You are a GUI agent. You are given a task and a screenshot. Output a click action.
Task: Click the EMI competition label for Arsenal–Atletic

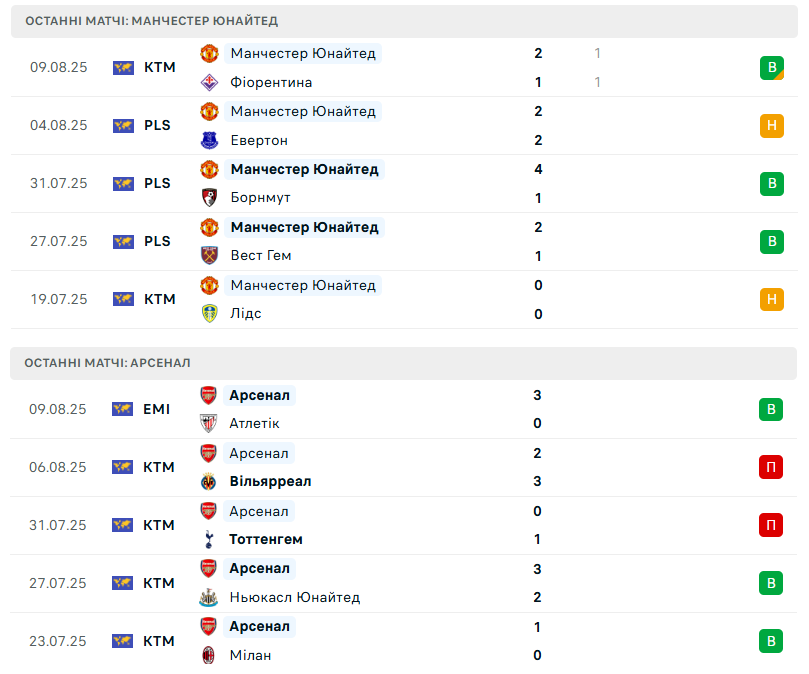(x=157, y=409)
